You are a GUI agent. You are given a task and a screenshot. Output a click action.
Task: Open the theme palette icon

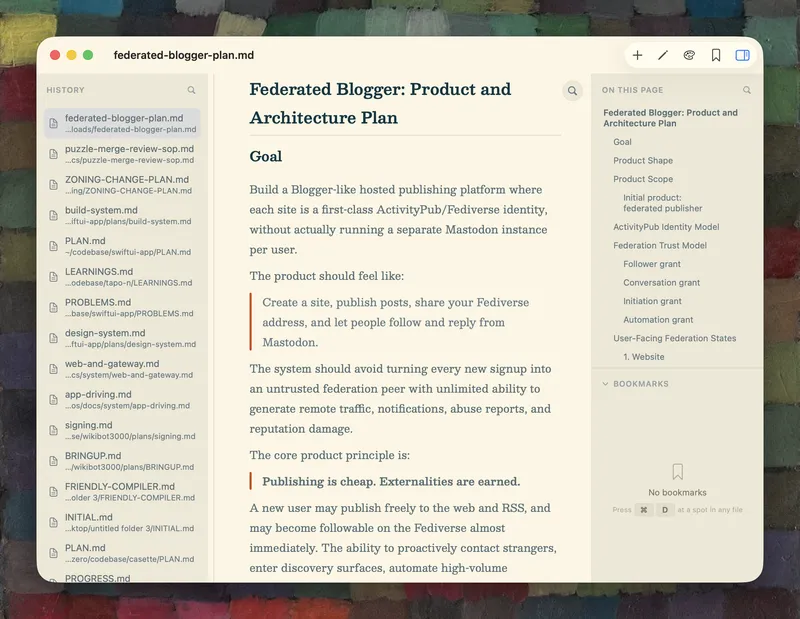(689, 55)
